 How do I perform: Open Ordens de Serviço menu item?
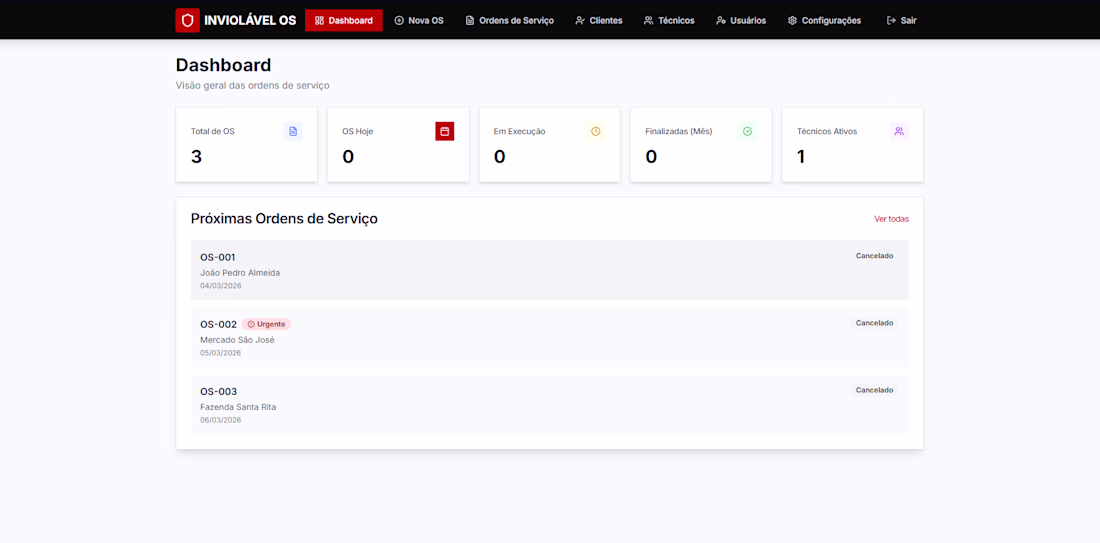pos(510,20)
